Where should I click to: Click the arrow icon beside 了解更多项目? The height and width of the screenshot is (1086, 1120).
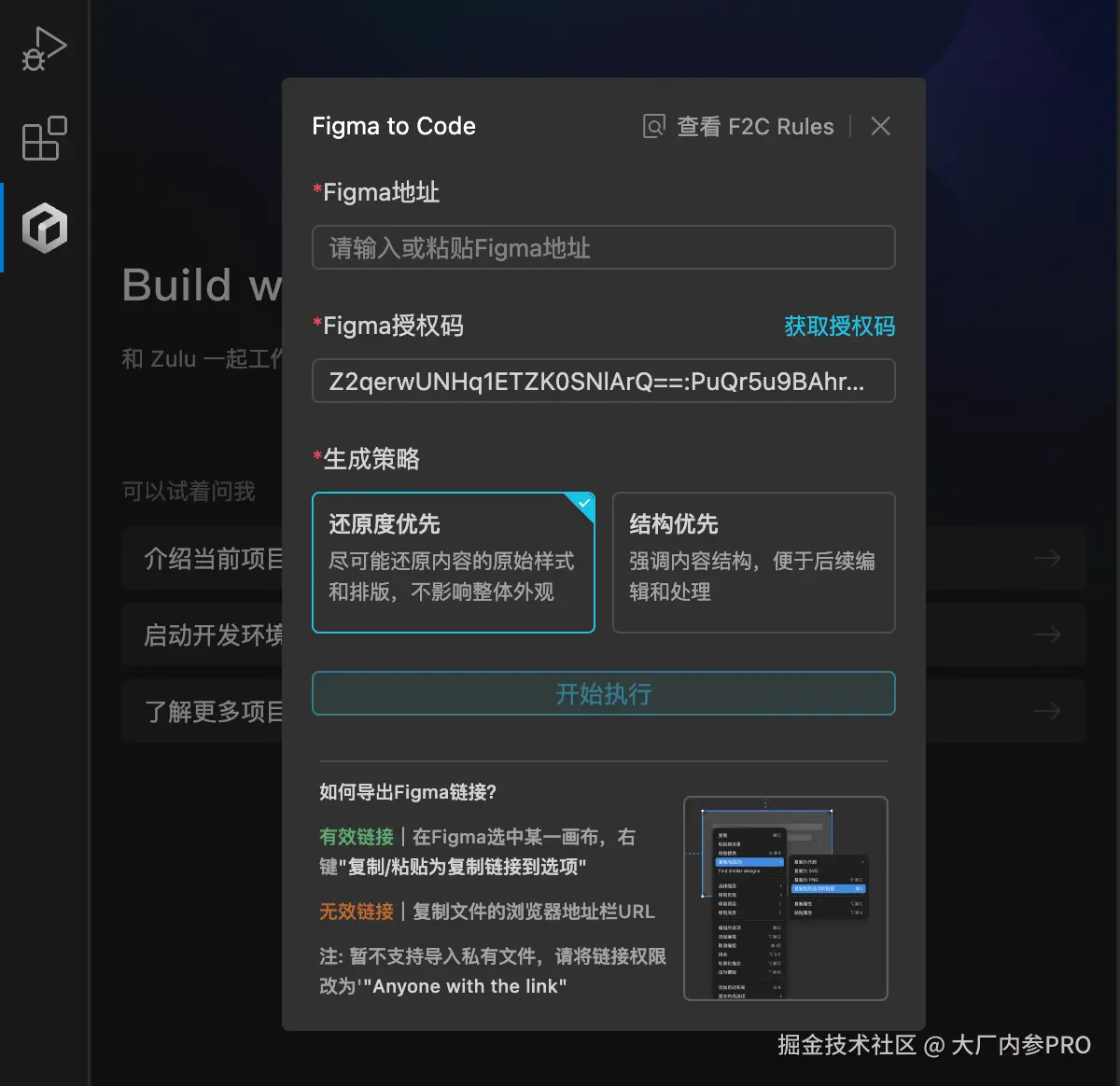click(x=1046, y=711)
